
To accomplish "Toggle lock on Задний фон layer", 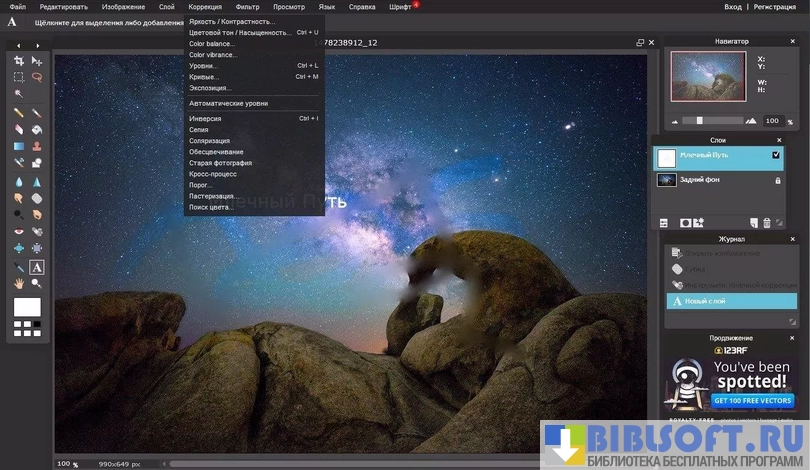I will (777, 180).
